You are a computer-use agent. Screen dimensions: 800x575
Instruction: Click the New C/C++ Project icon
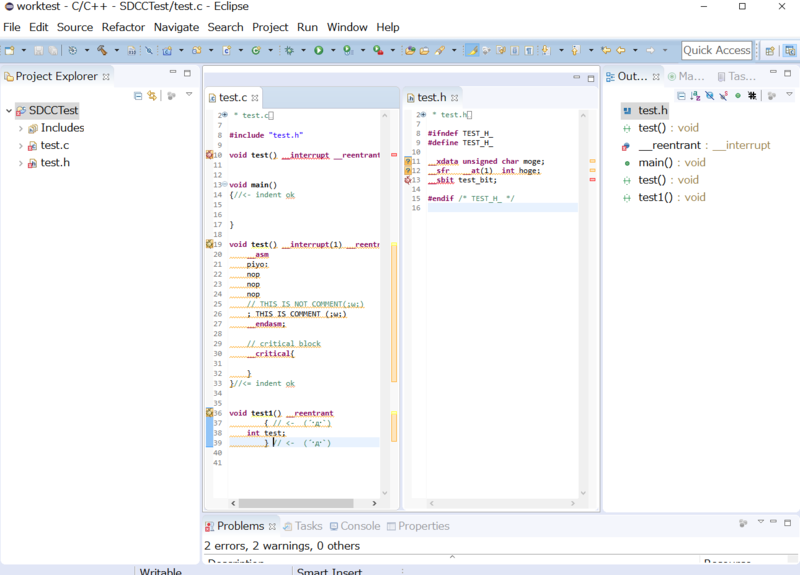(x=167, y=50)
